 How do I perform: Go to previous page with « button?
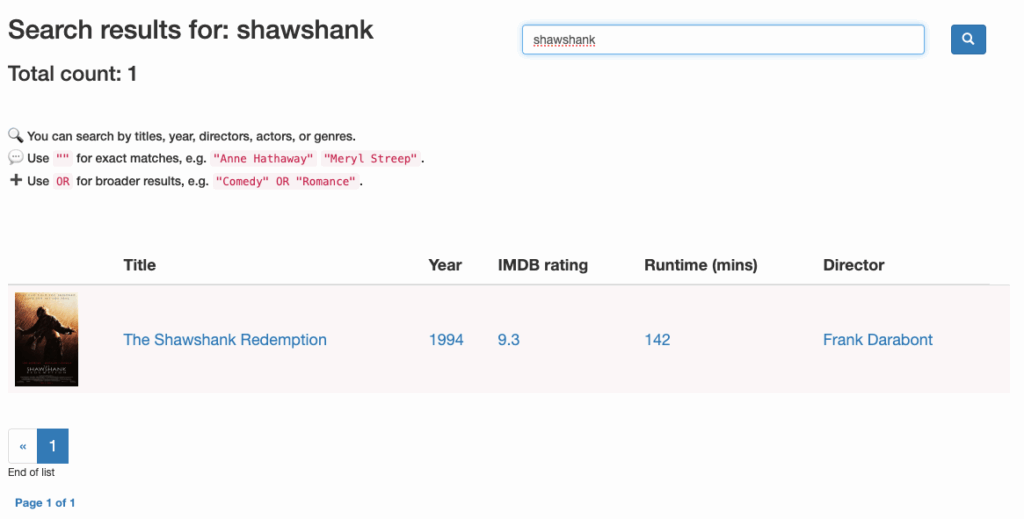tap(23, 446)
